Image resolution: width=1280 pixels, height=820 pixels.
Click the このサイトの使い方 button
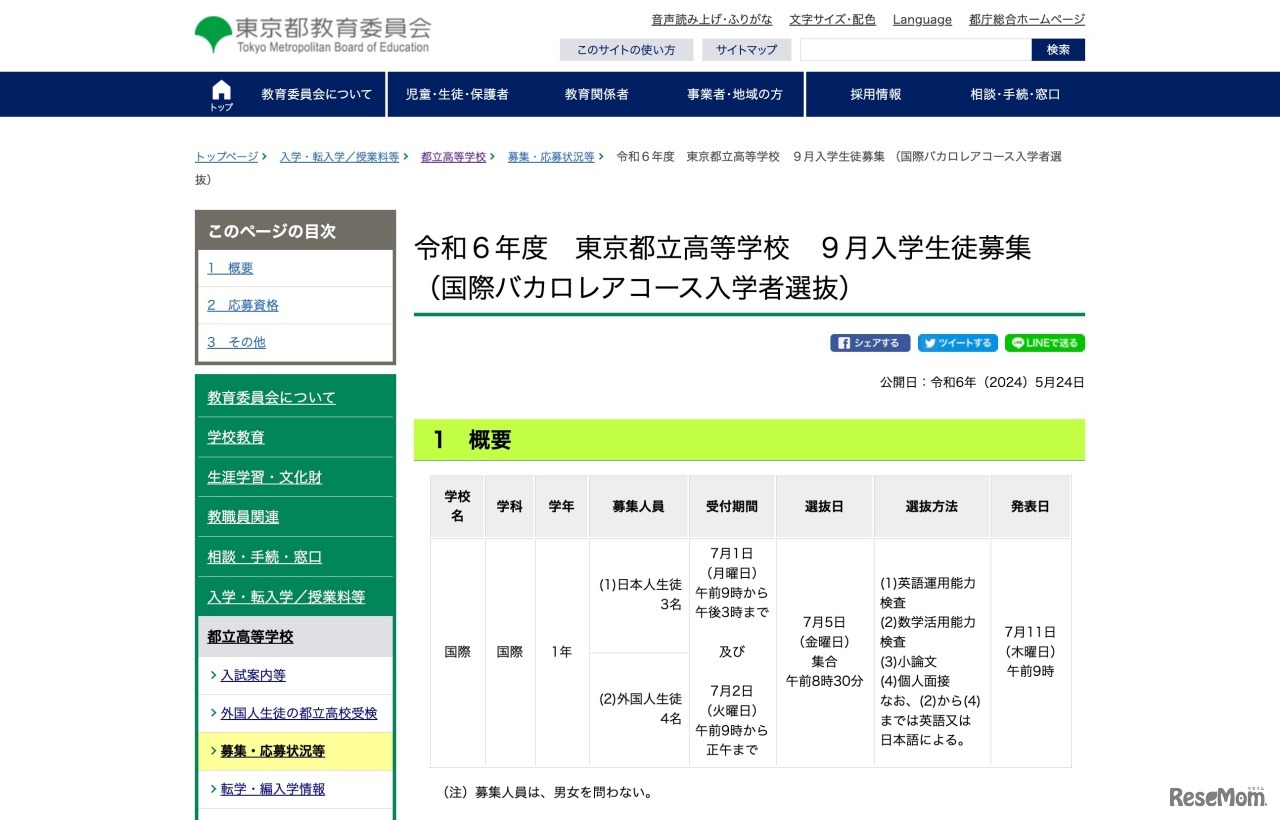point(625,50)
